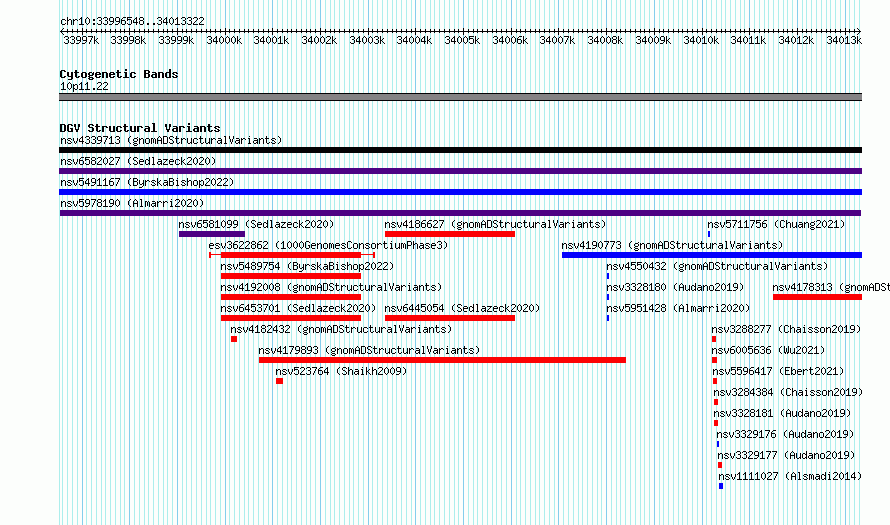
Task: Select the nsv6582027 (Sedlazeck2020) label
Action: [x=138, y=161]
